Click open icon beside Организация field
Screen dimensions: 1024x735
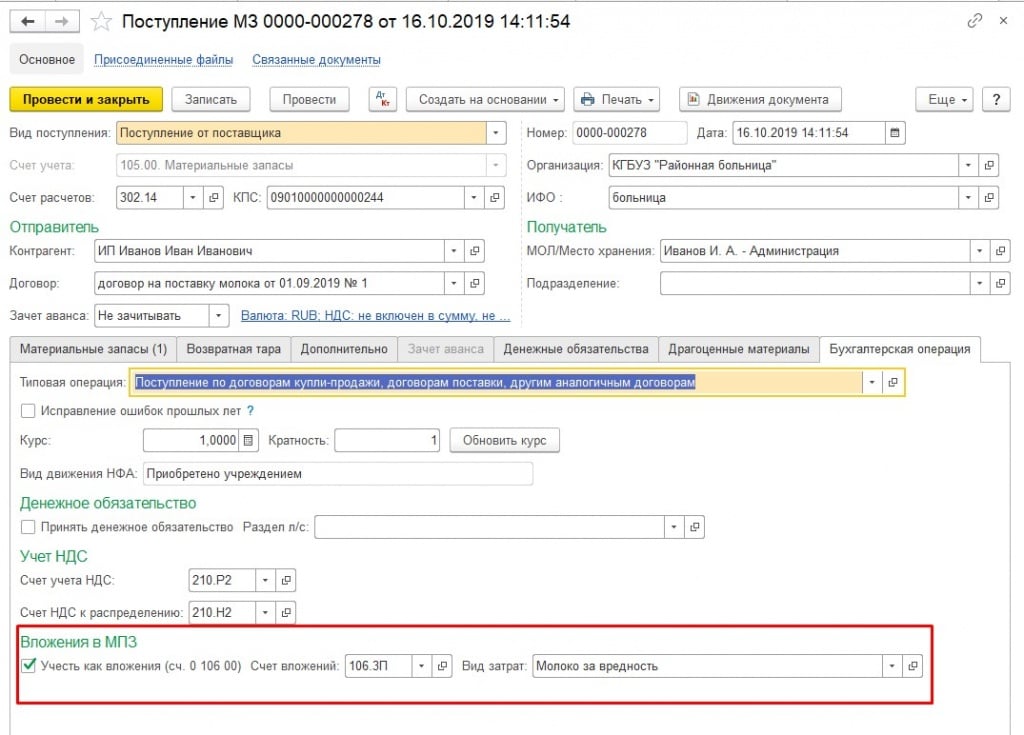(988, 165)
